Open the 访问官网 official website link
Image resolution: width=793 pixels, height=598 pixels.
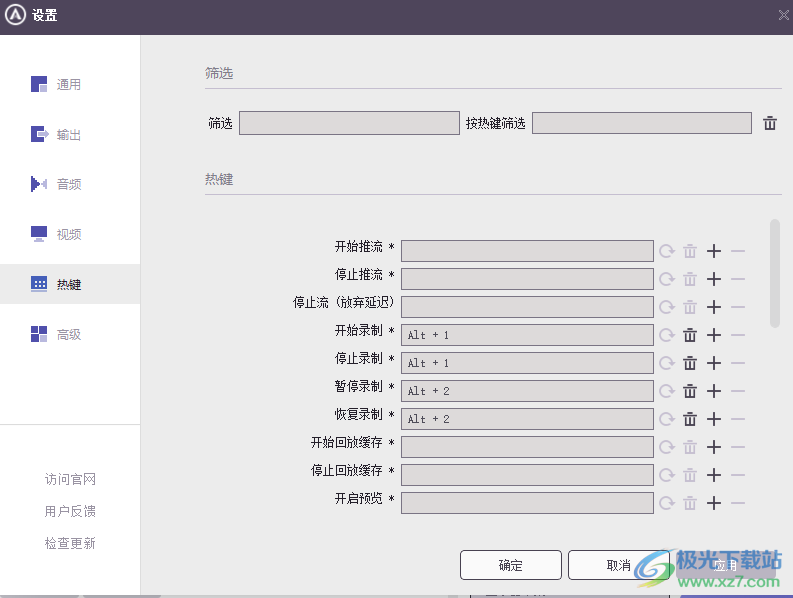point(70,479)
